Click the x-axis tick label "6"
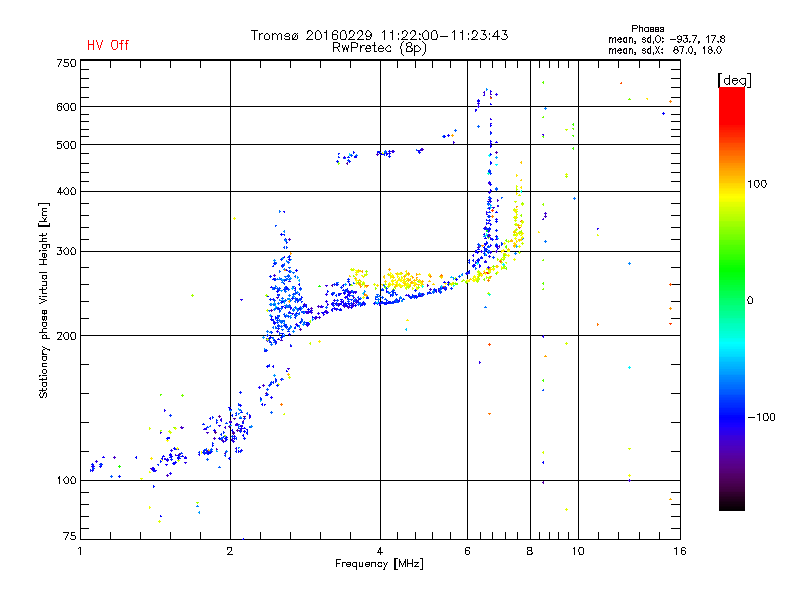Viewport: 800px width, 600px height. pos(467,551)
